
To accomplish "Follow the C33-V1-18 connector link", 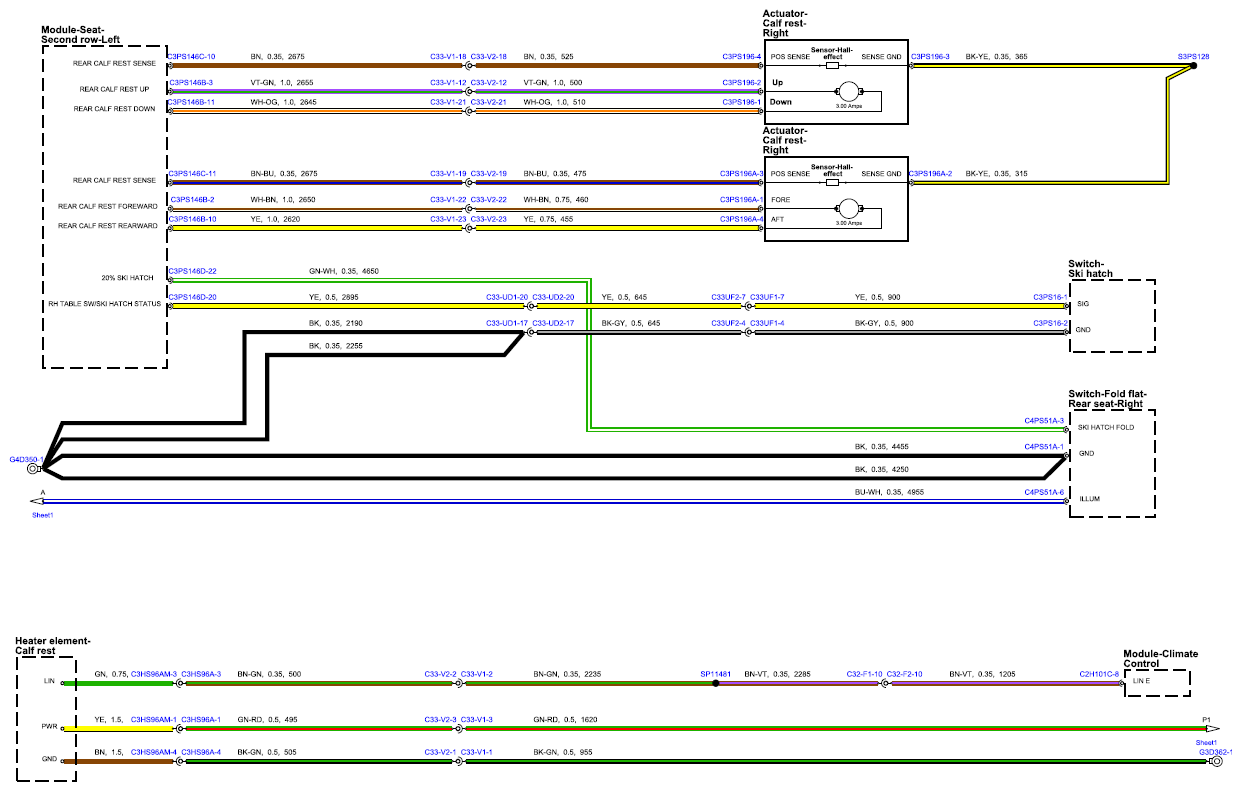I will (x=449, y=57).
